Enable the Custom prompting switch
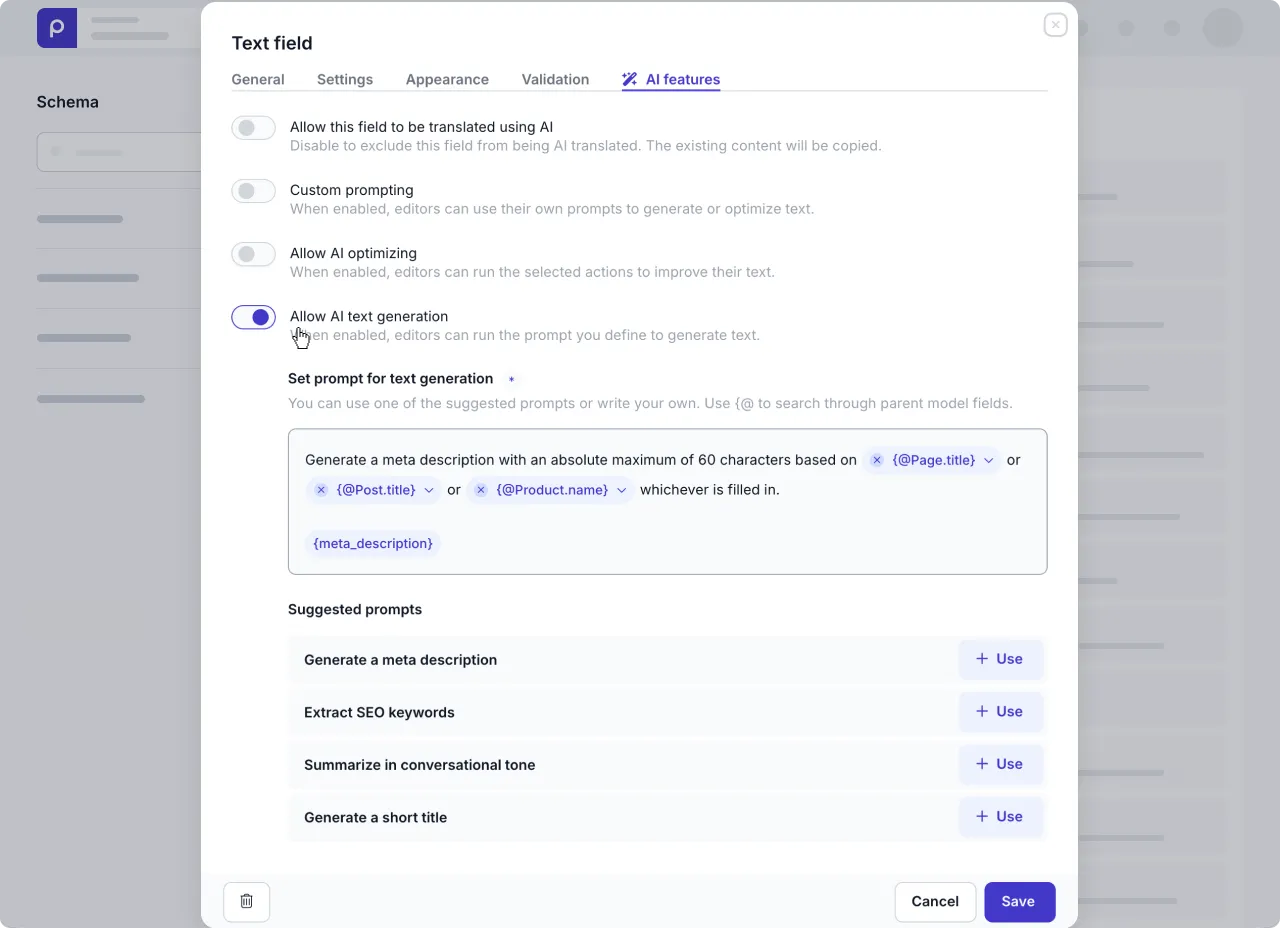This screenshot has height=928, width=1280. click(253, 191)
